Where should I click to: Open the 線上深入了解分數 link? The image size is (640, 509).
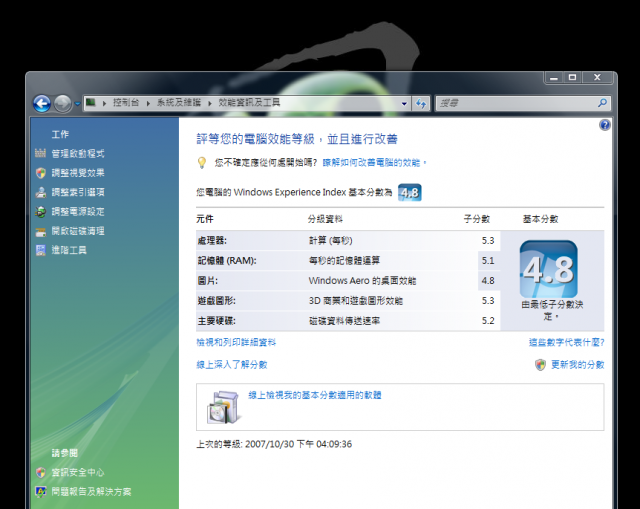click(x=232, y=365)
